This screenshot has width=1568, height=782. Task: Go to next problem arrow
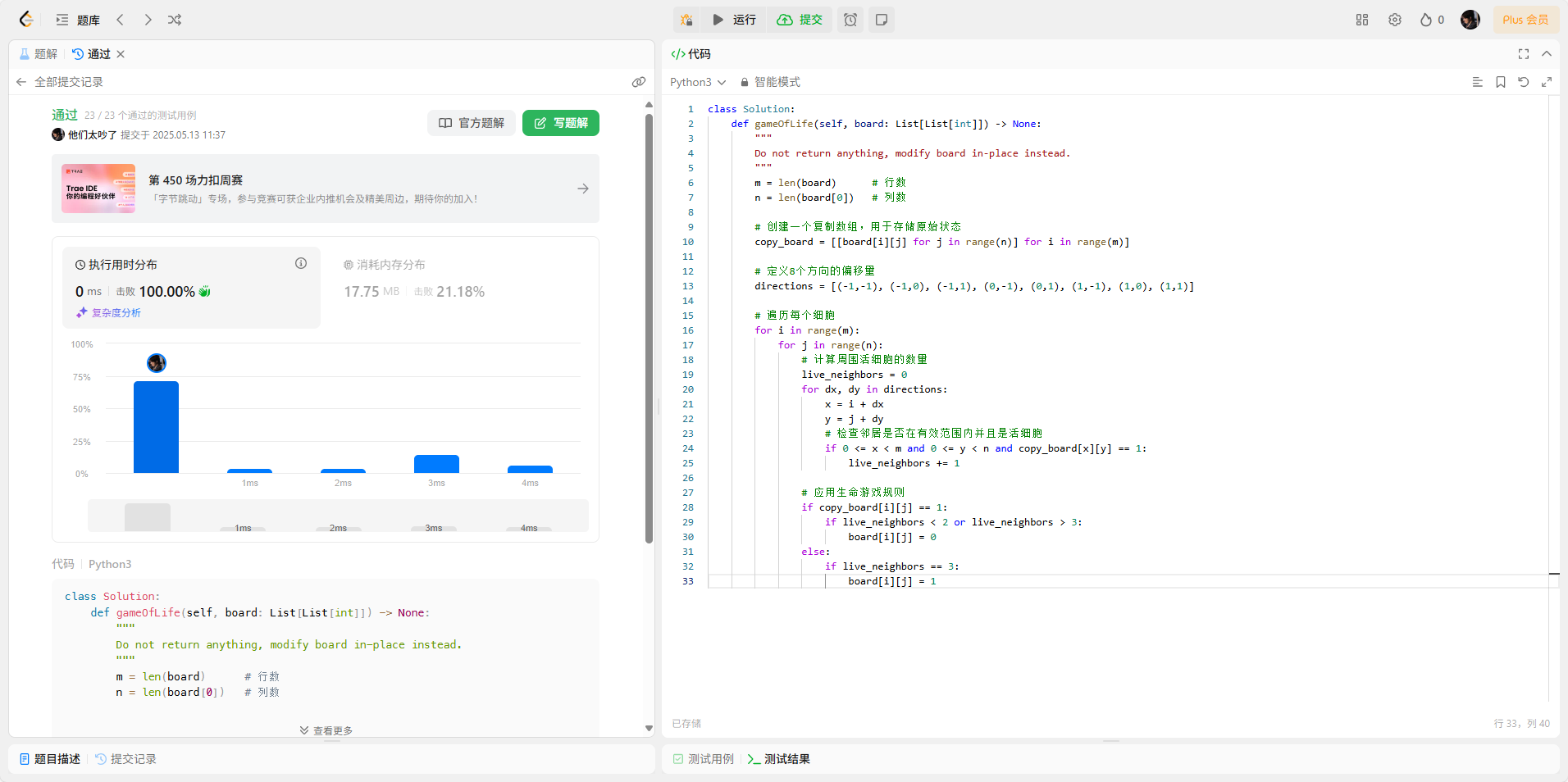(148, 20)
